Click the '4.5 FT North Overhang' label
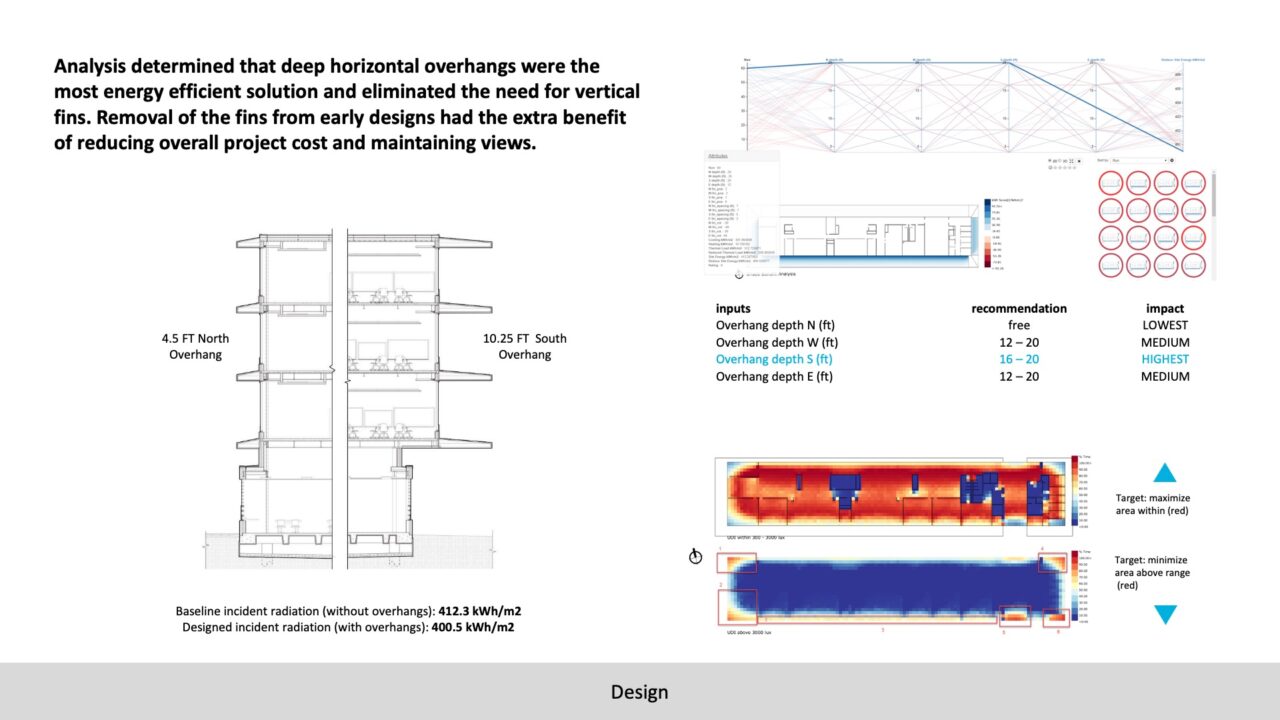This screenshot has width=1280, height=720. coord(193,346)
